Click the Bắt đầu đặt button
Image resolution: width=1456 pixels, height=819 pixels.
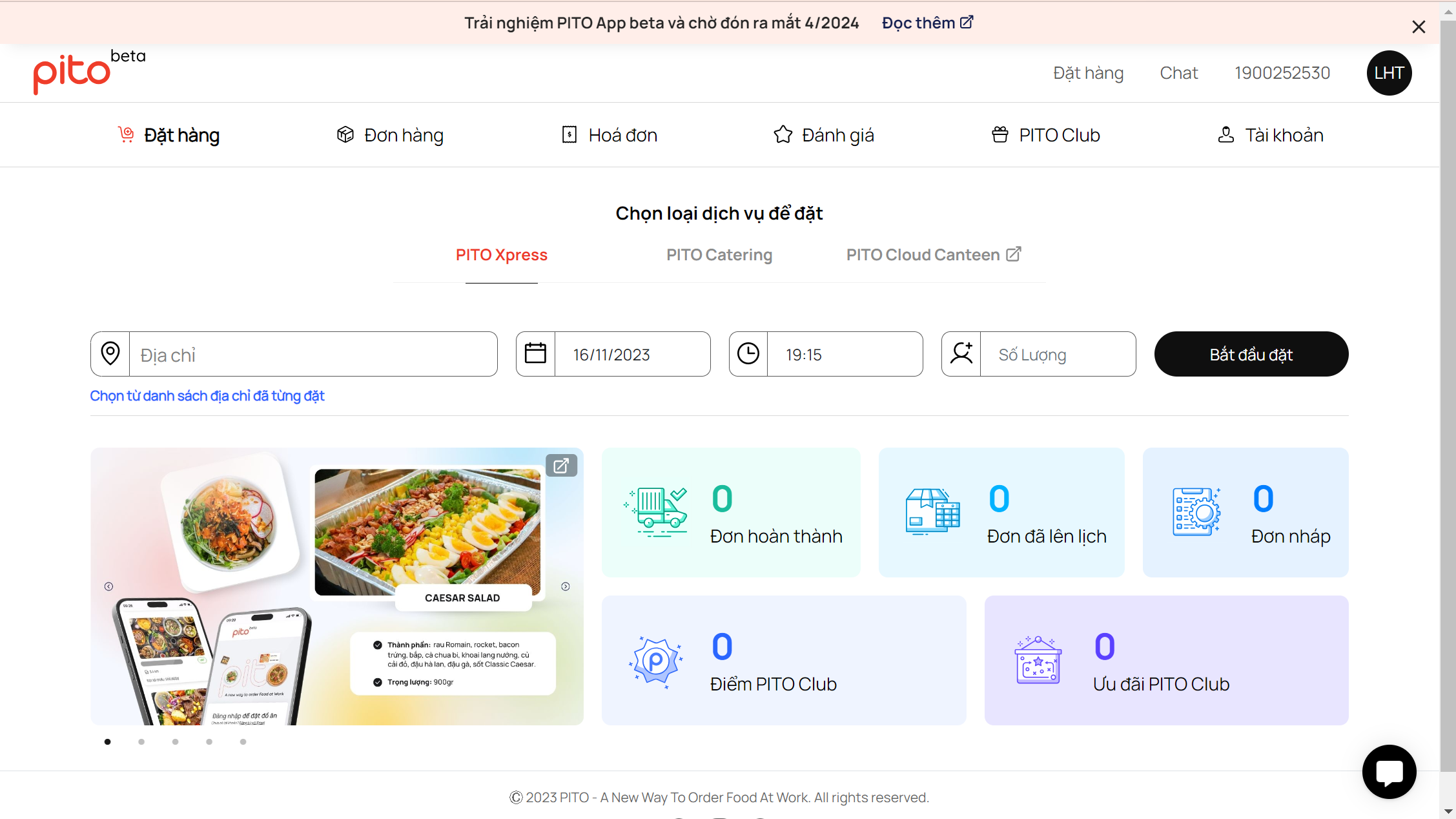[1251, 355]
